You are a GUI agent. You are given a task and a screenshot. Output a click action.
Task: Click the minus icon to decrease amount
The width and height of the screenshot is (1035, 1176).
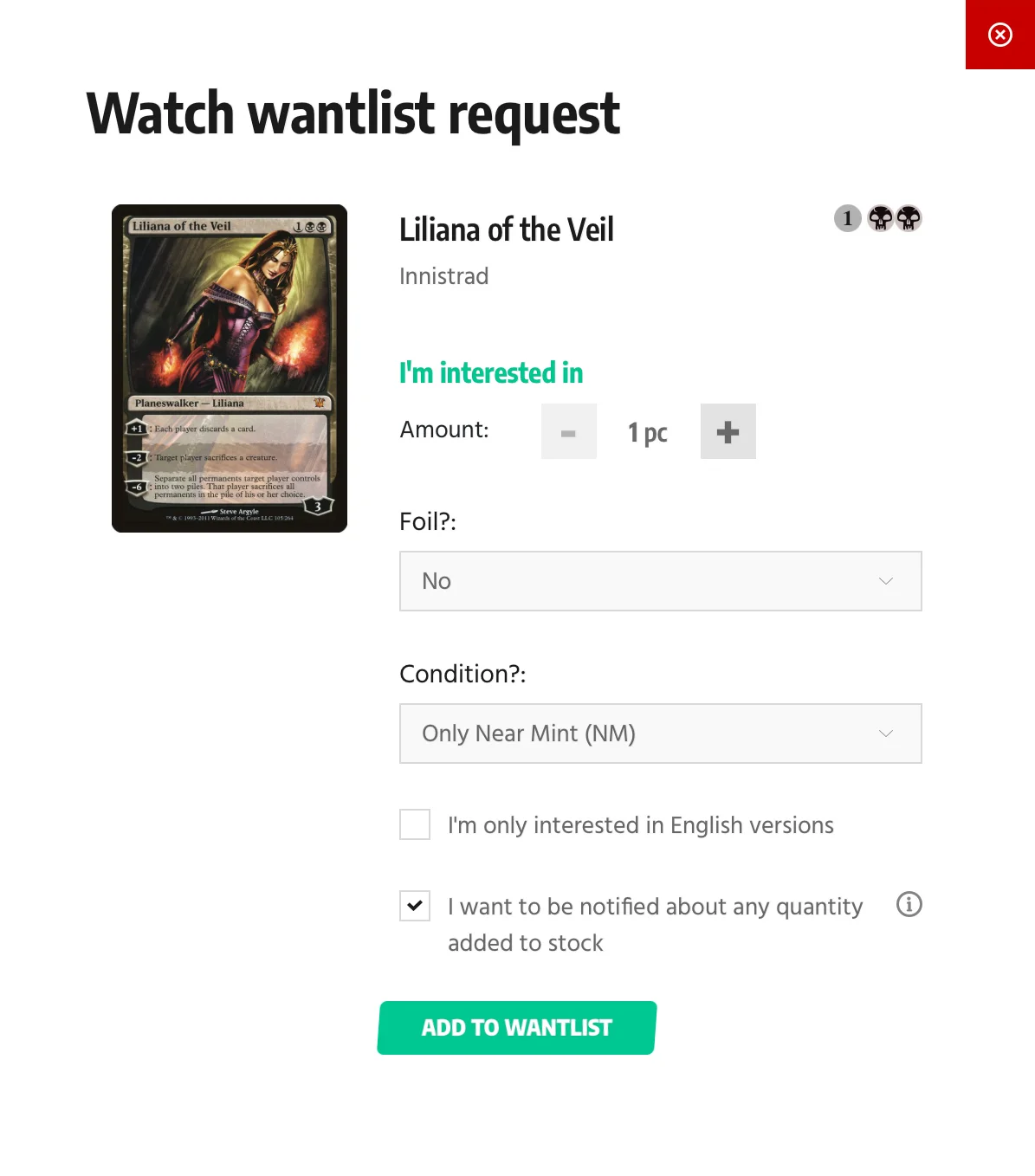[x=569, y=431]
